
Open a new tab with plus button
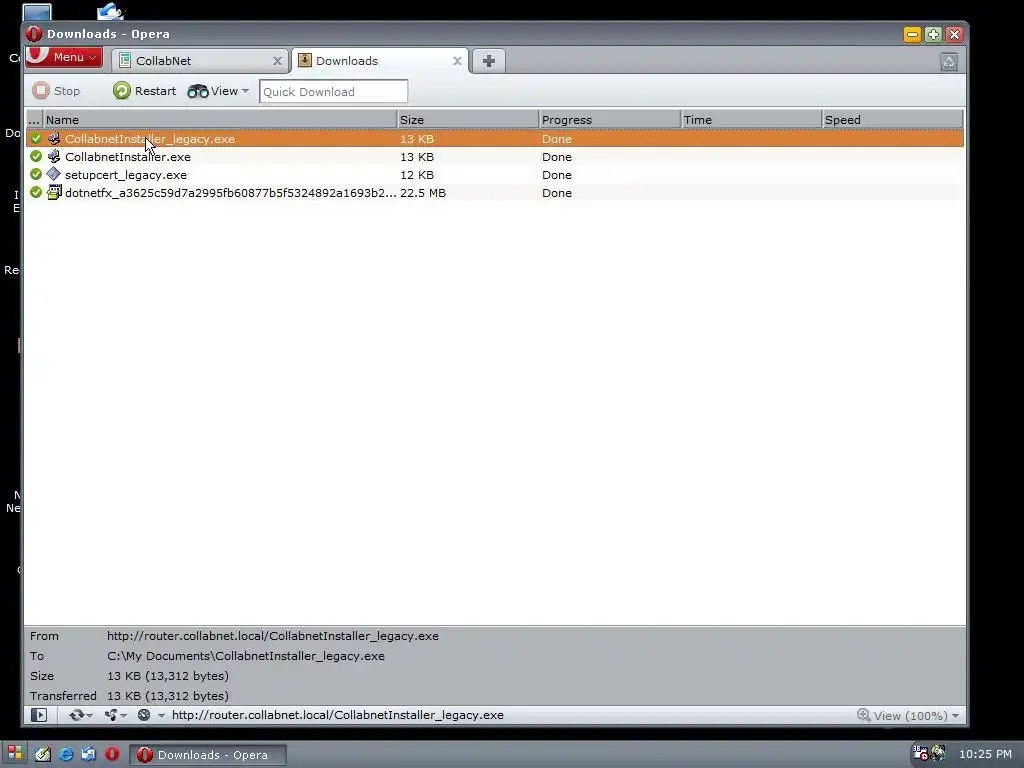click(x=488, y=61)
